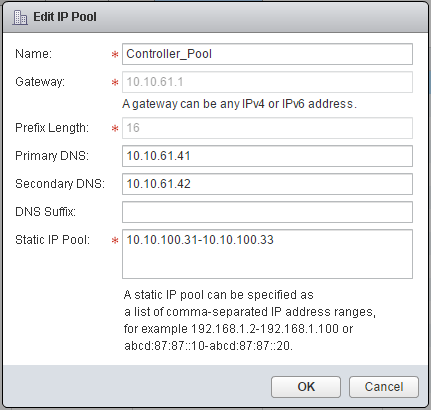Click the required asterisk beside Prefix Length
The height and width of the screenshot is (410, 431).
pos(115,128)
